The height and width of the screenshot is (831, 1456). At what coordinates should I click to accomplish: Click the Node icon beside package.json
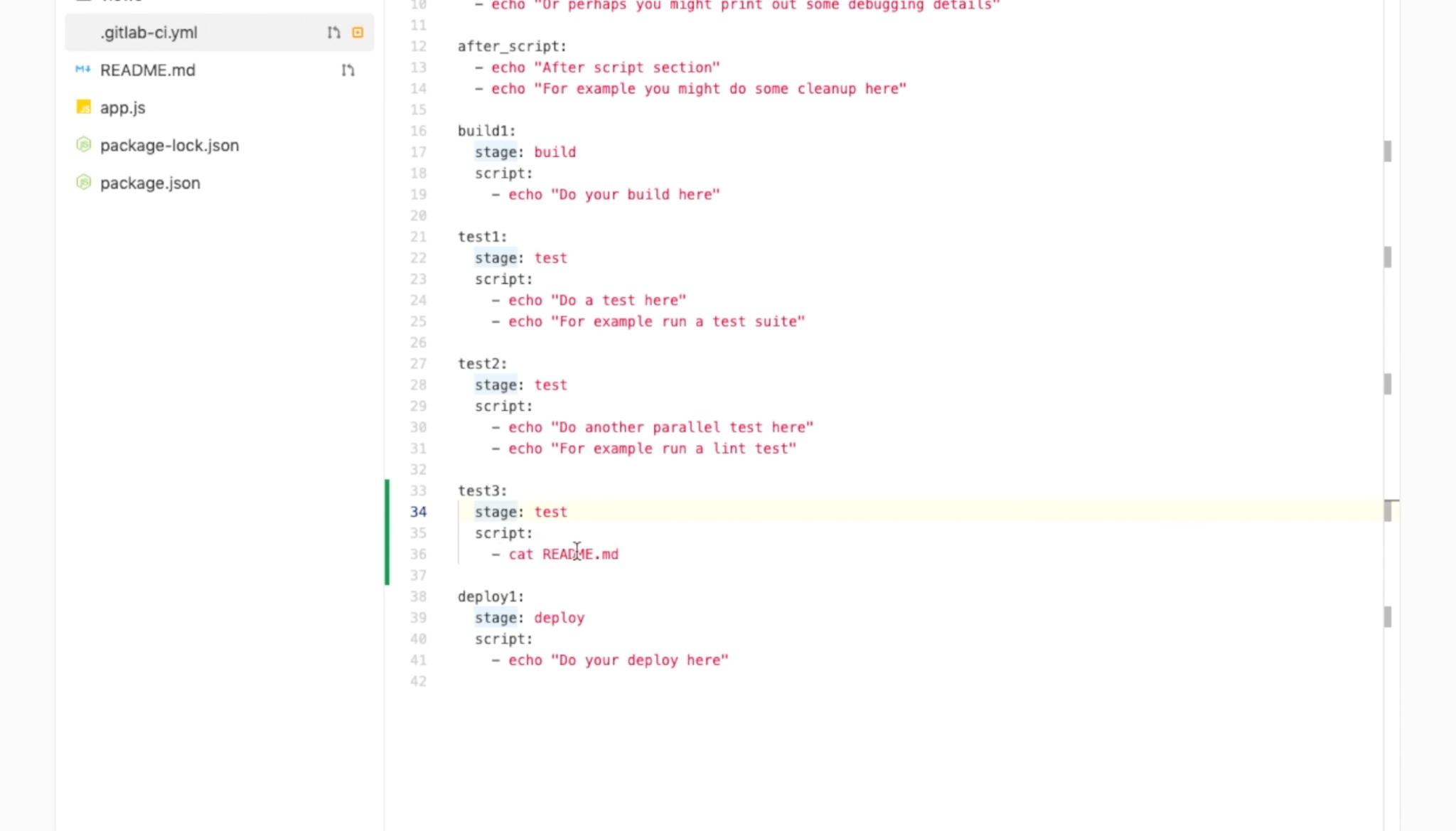83,183
